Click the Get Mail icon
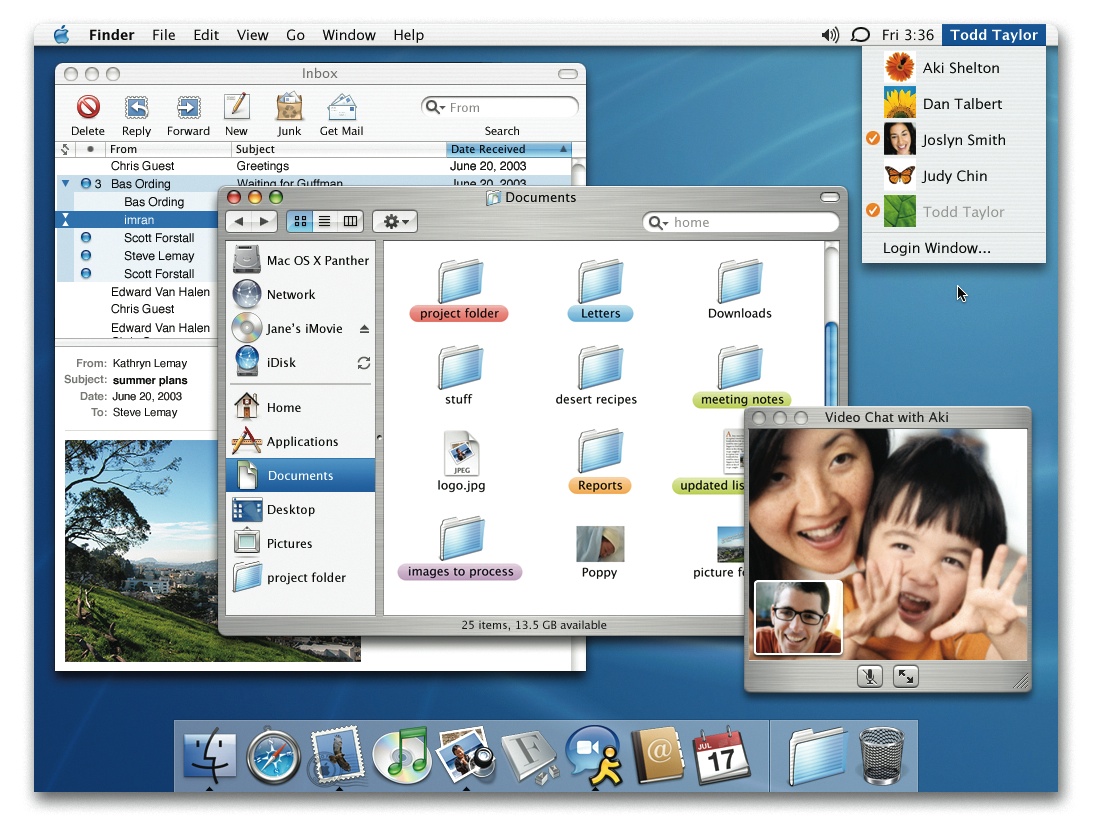Viewport: 1094px width, 834px height. click(342, 107)
